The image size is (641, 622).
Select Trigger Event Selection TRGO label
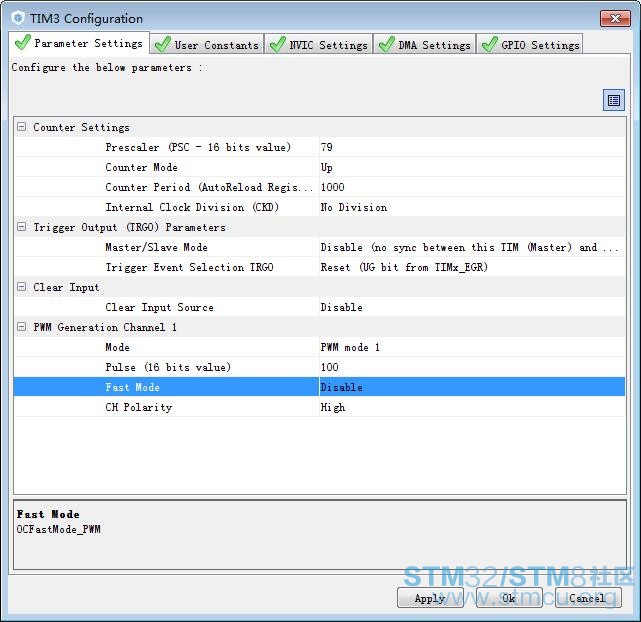pyautogui.click(x=189, y=267)
